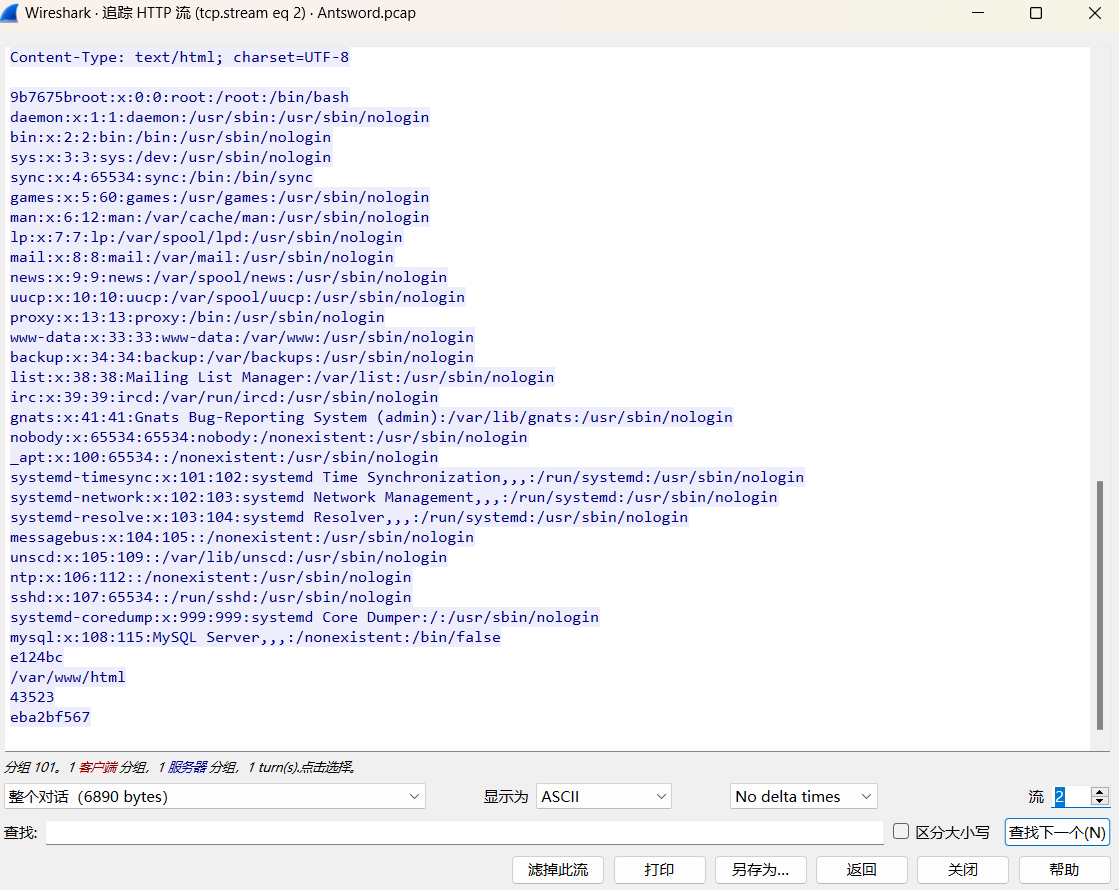Click the systemd-network line
The height and width of the screenshot is (890, 1119).
coord(394,497)
